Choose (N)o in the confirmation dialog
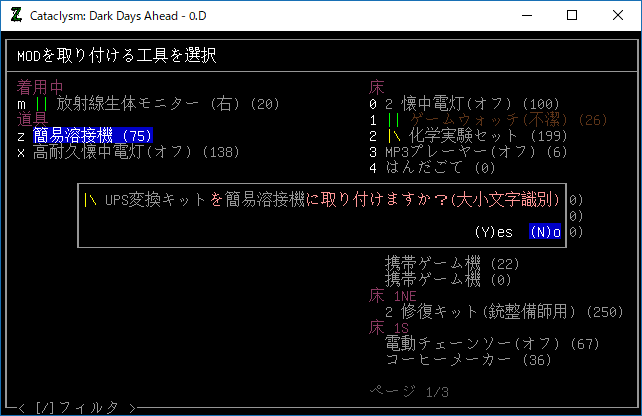 547,232
